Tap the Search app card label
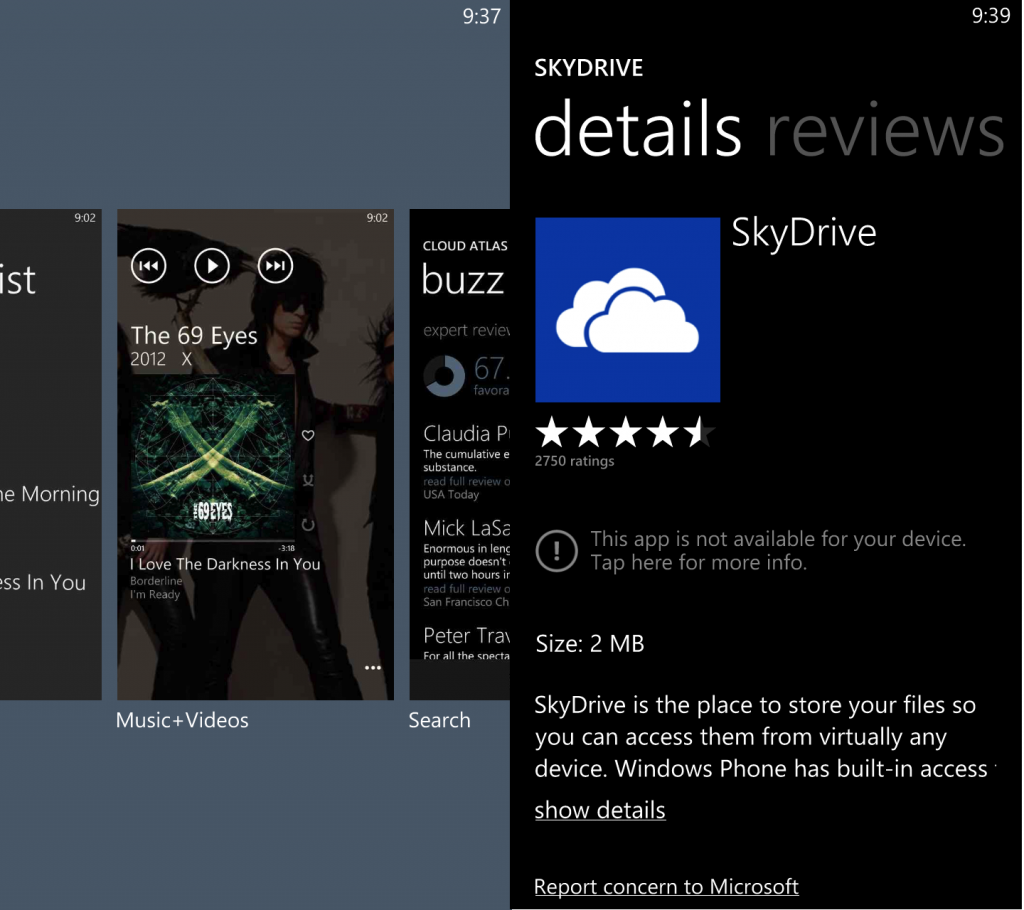The image size is (1024, 910). pyautogui.click(x=440, y=720)
